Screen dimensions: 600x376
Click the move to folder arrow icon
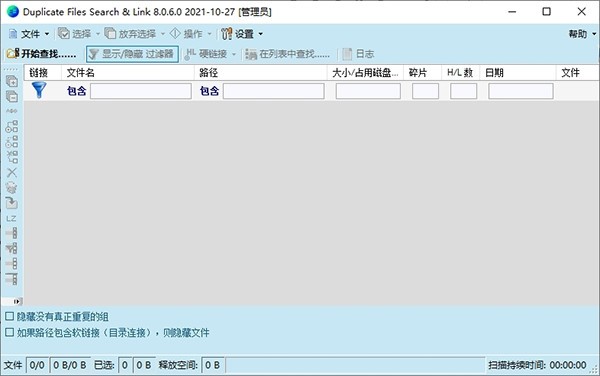click(x=11, y=203)
